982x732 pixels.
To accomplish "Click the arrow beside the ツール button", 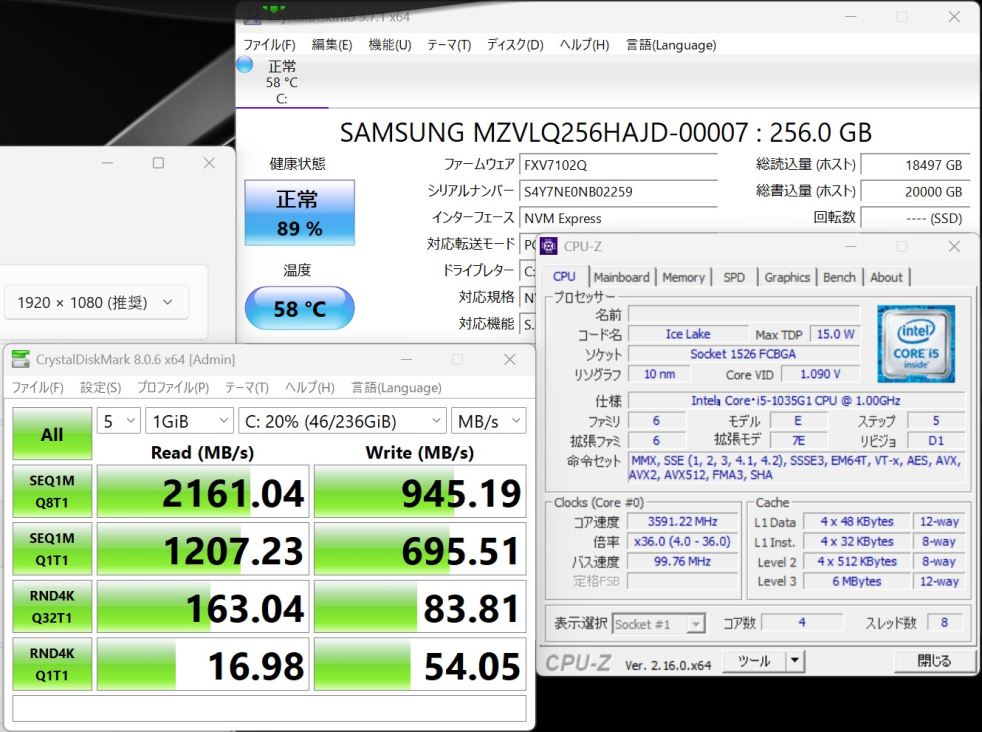I will (795, 661).
